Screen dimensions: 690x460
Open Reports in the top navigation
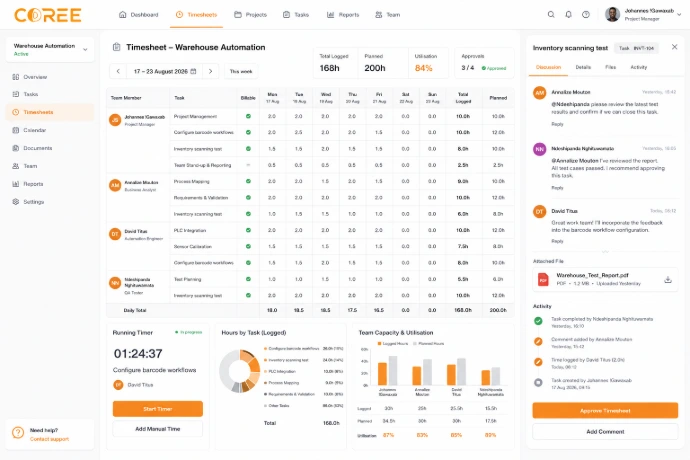[343, 15]
